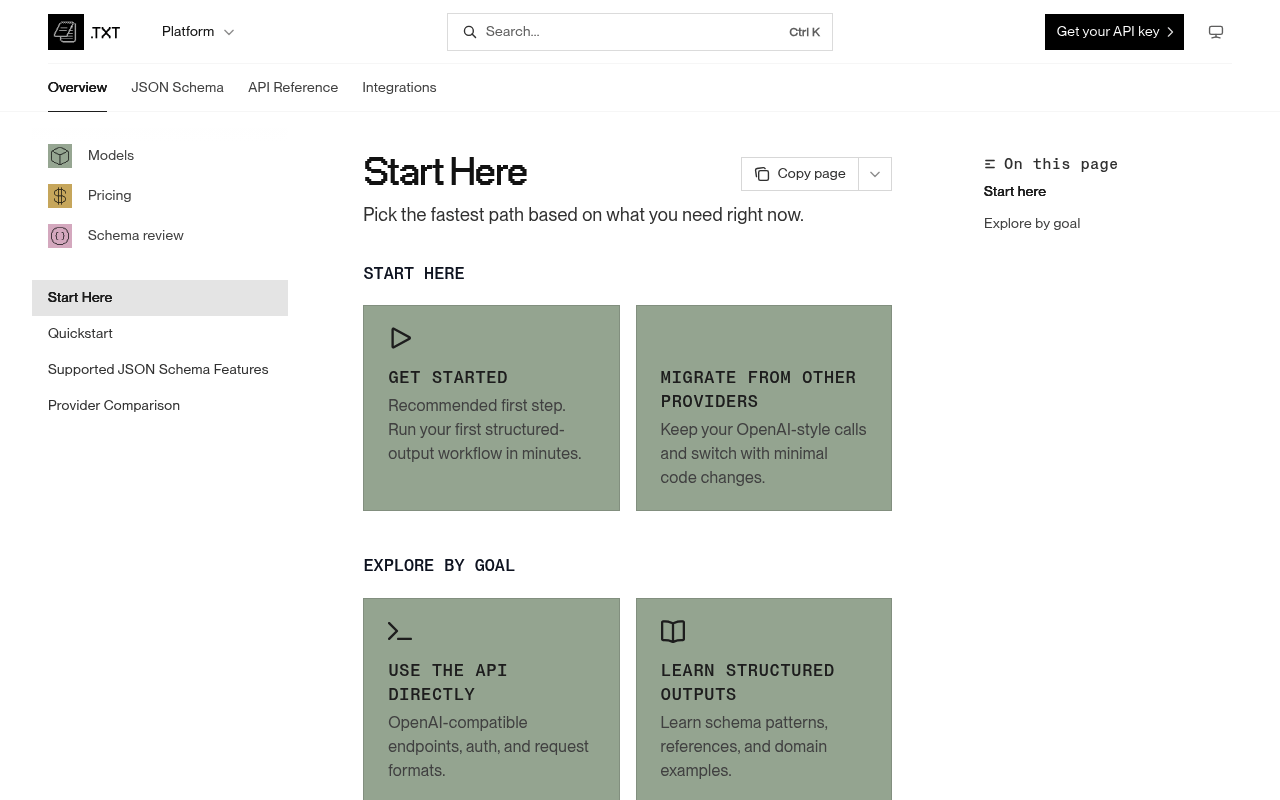Click Get your API key button
Viewport: 1280px width, 800px height.
[x=1114, y=32]
